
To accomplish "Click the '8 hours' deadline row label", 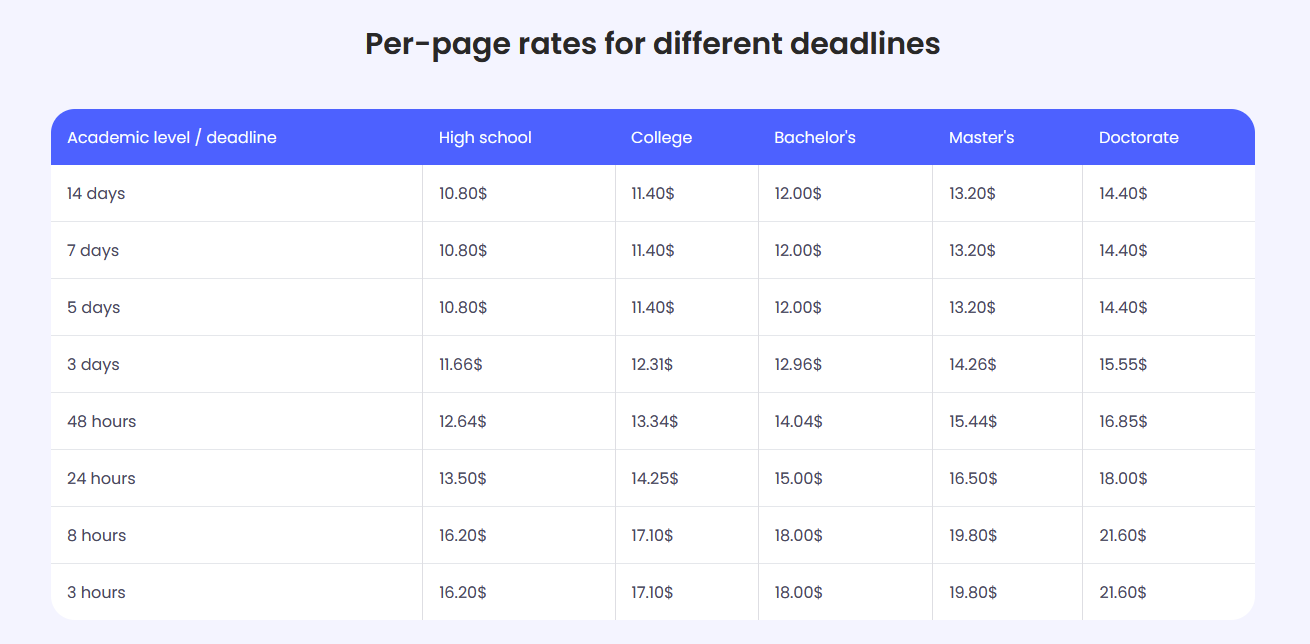I will coord(96,535).
